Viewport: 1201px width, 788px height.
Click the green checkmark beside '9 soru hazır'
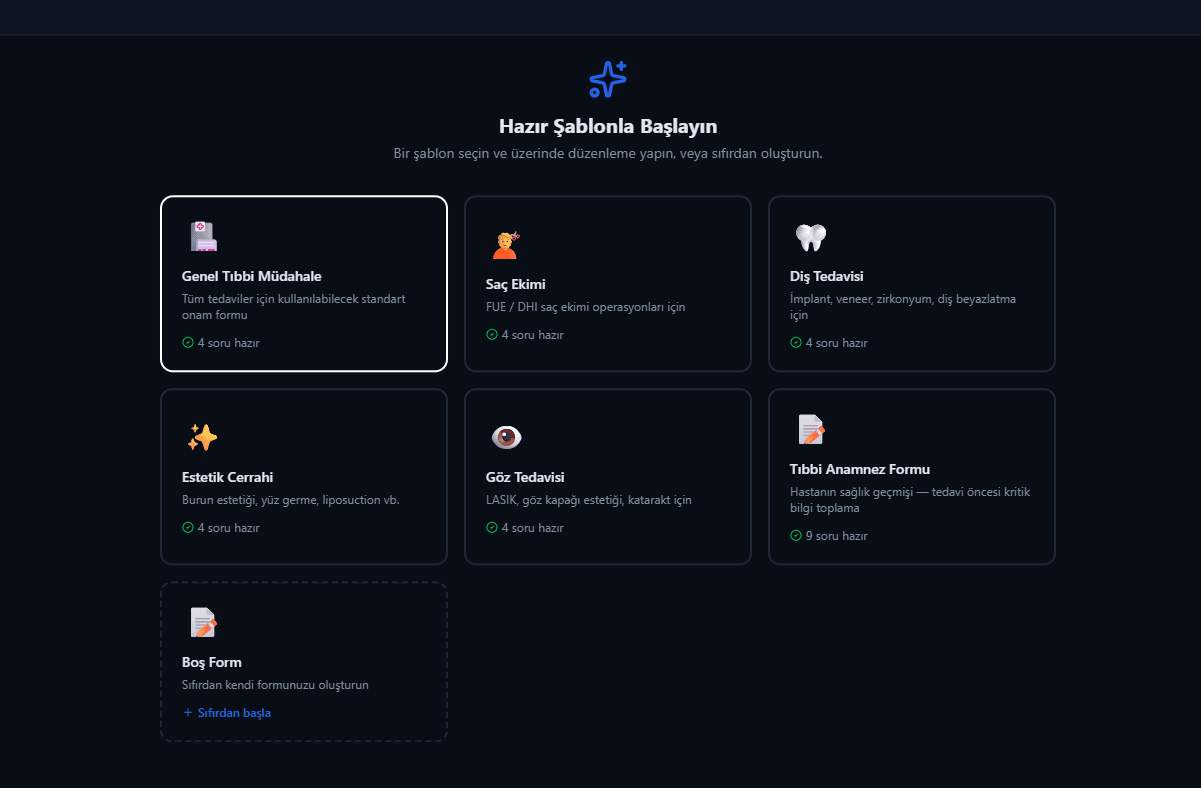[x=796, y=535]
